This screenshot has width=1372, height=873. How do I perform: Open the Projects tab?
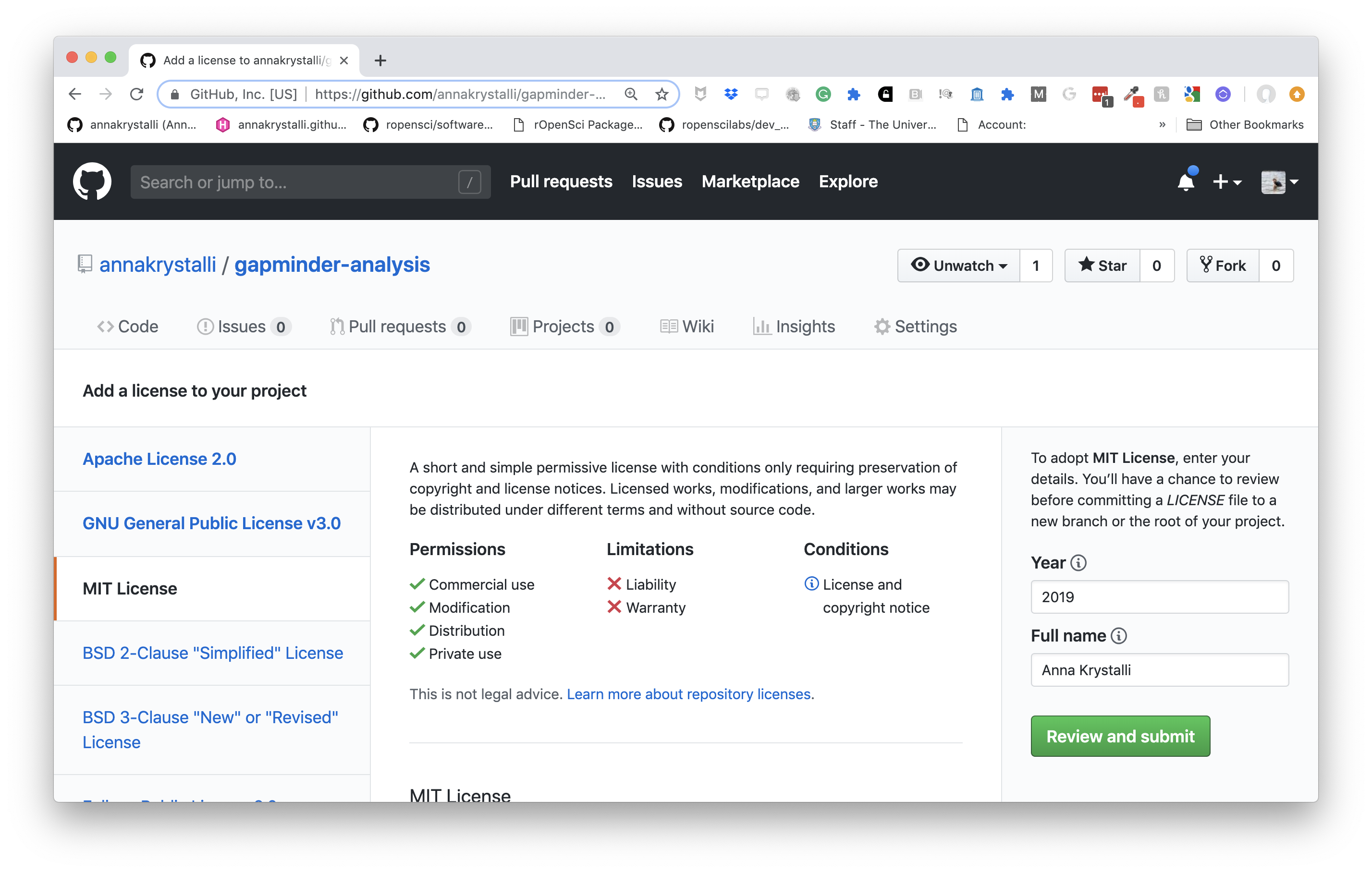point(564,327)
